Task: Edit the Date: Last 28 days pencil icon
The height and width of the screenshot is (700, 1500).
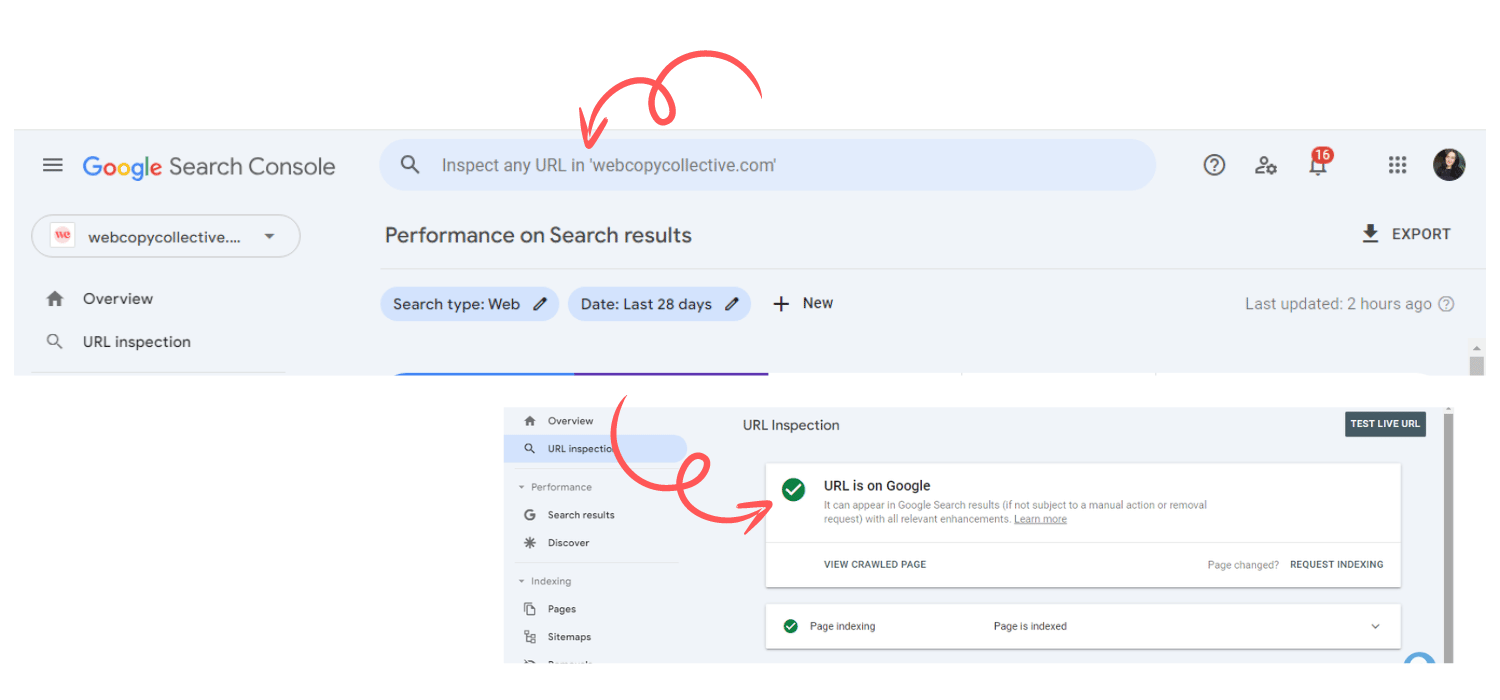Action: tap(731, 304)
